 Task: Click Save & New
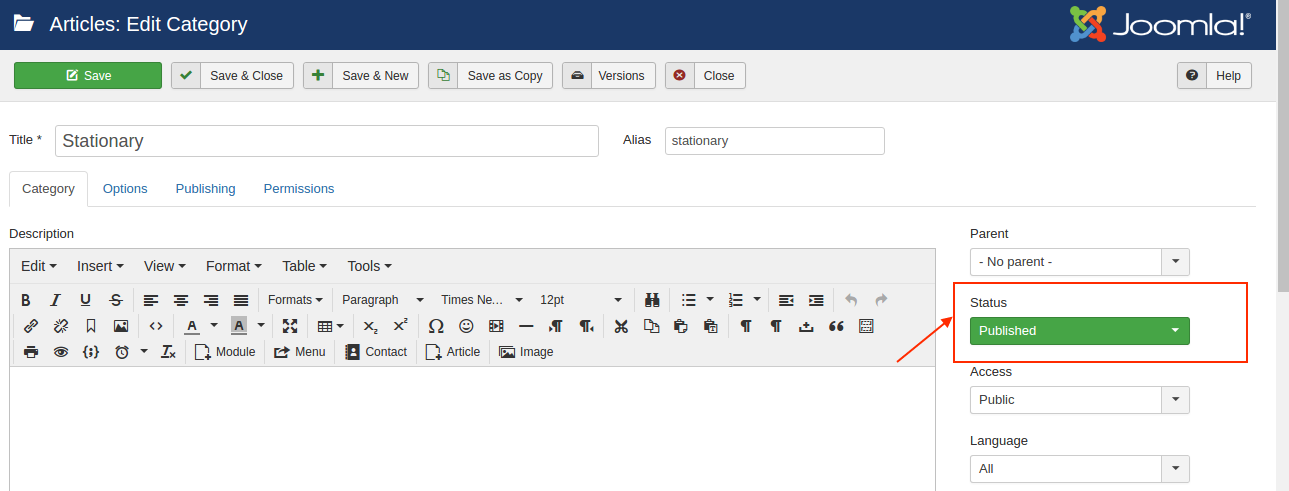tap(361, 76)
